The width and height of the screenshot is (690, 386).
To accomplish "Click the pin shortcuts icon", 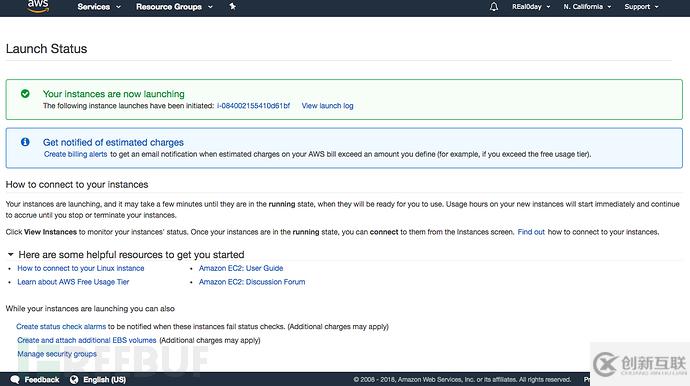I will click(x=232, y=6).
